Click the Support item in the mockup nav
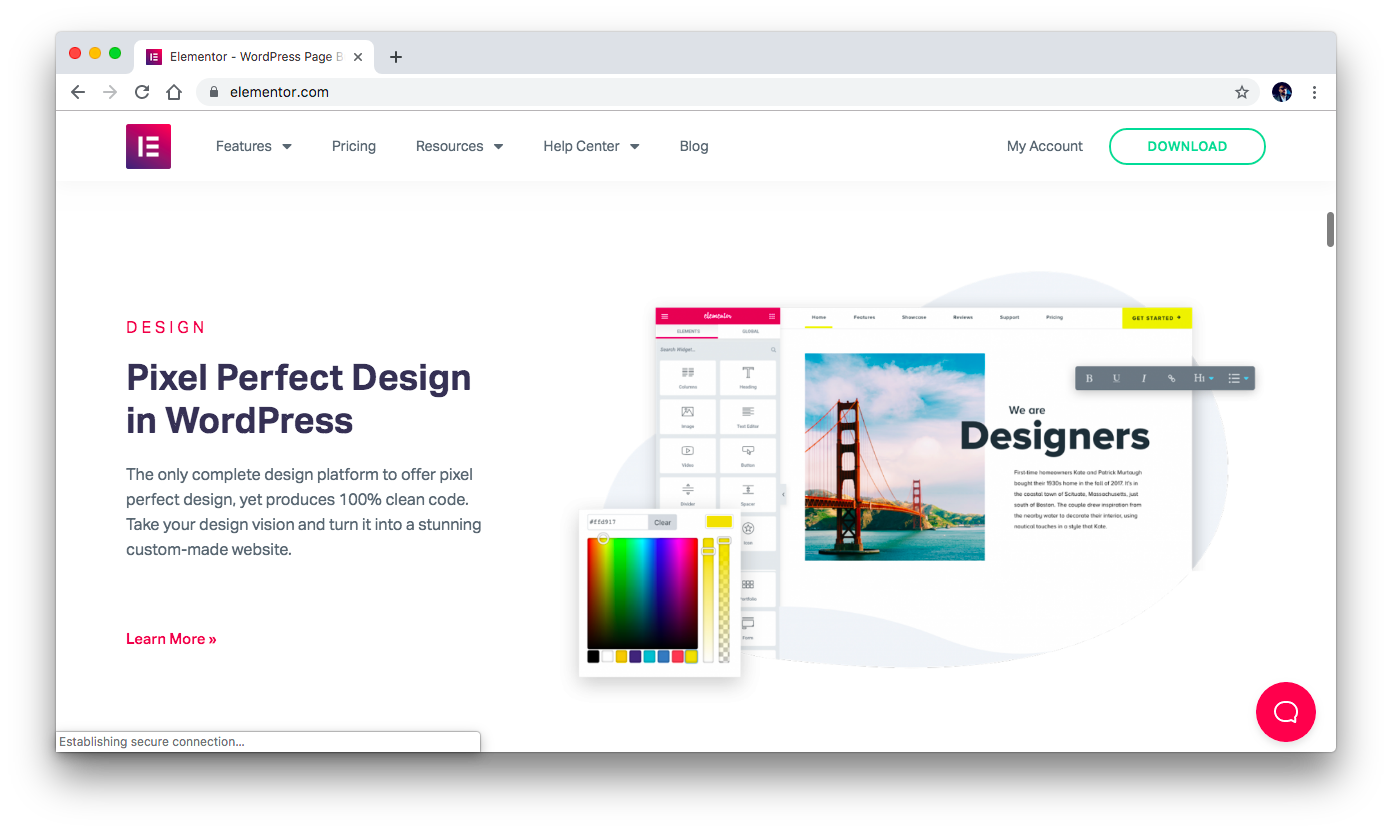The width and height of the screenshot is (1392, 832). (x=1009, y=317)
